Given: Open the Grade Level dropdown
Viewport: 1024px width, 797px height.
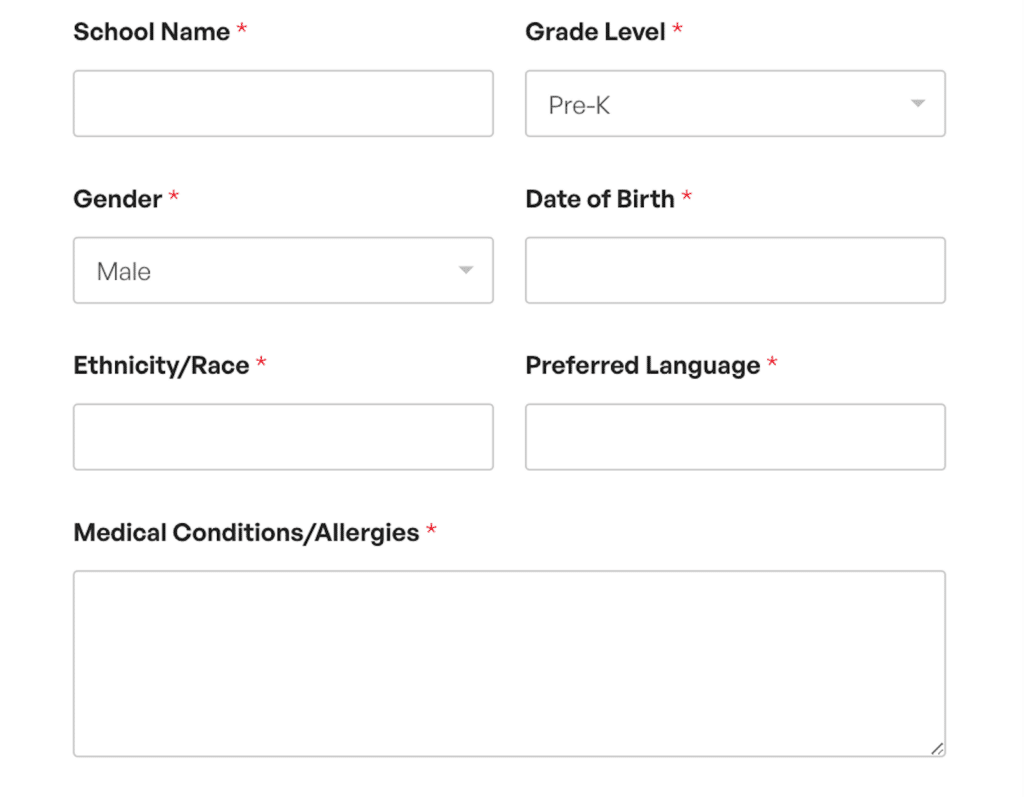Looking at the screenshot, I should [x=735, y=103].
